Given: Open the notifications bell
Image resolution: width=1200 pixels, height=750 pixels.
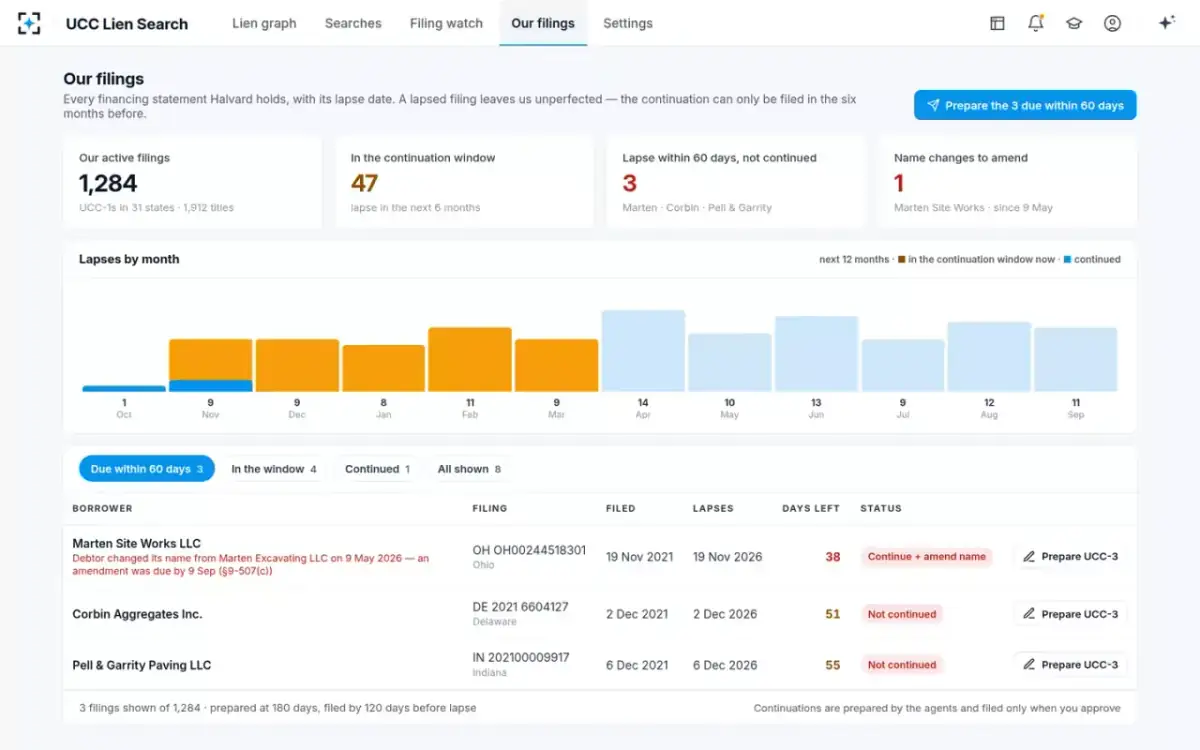Looking at the screenshot, I should pyautogui.click(x=1036, y=23).
